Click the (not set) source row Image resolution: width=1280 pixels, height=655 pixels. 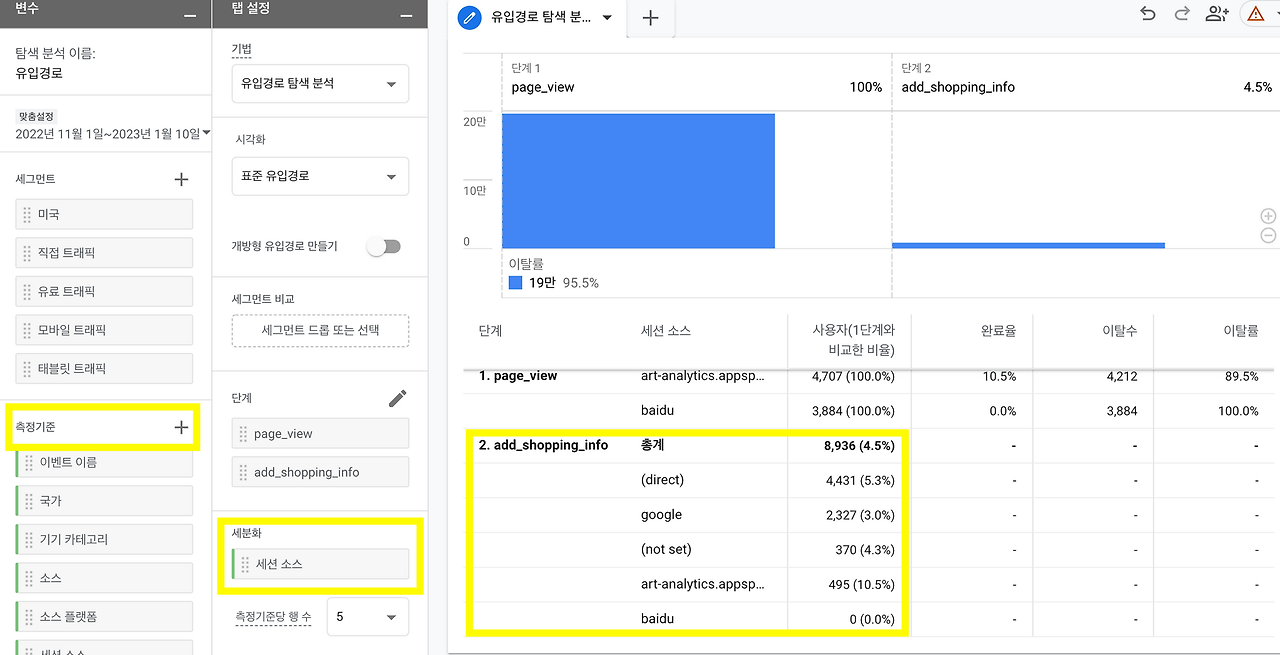[x=666, y=549]
